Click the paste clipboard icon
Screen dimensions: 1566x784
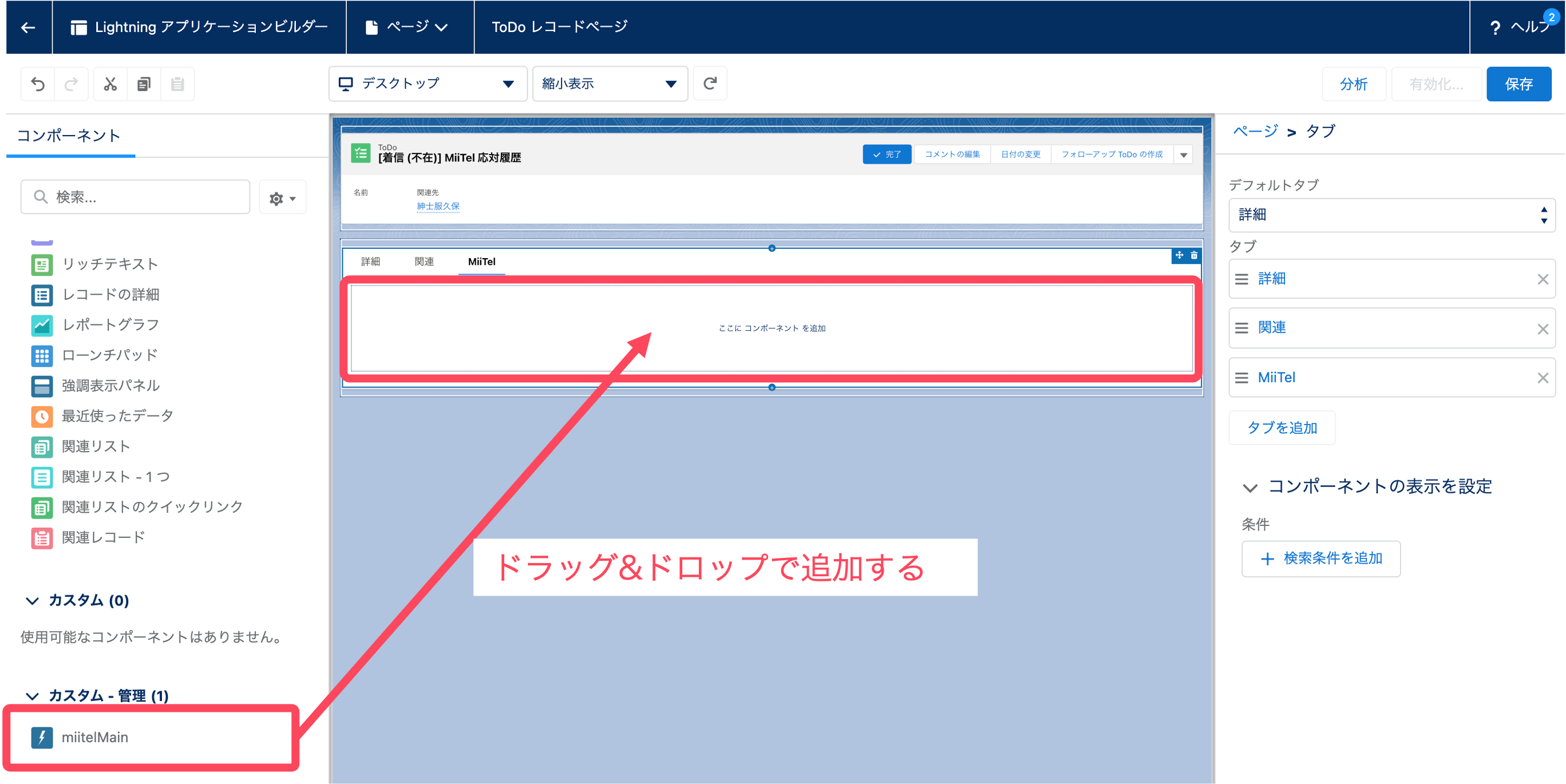coord(177,84)
